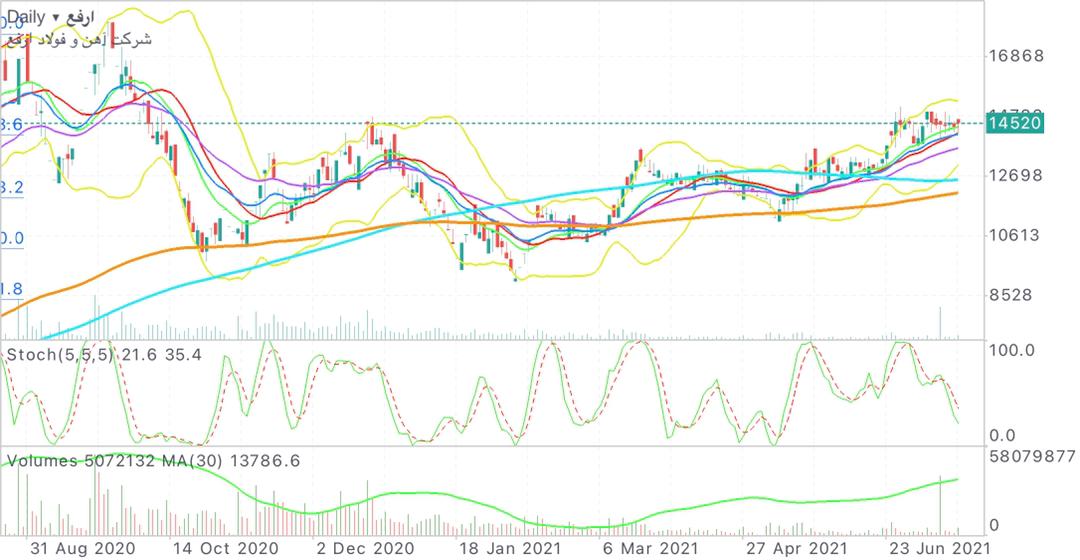
Task: Click the 16868 price axis label
Action: pos(1016,56)
